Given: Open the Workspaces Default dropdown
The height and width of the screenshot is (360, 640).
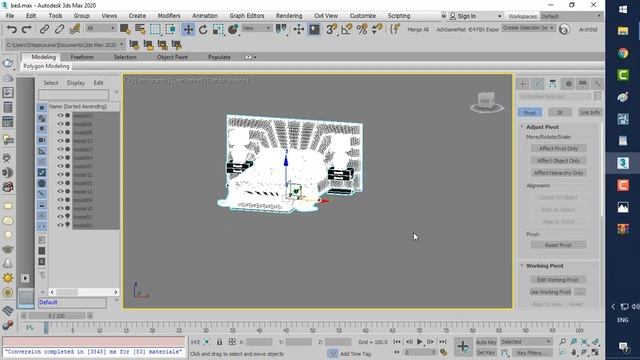Looking at the screenshot, I should point(571,16).
